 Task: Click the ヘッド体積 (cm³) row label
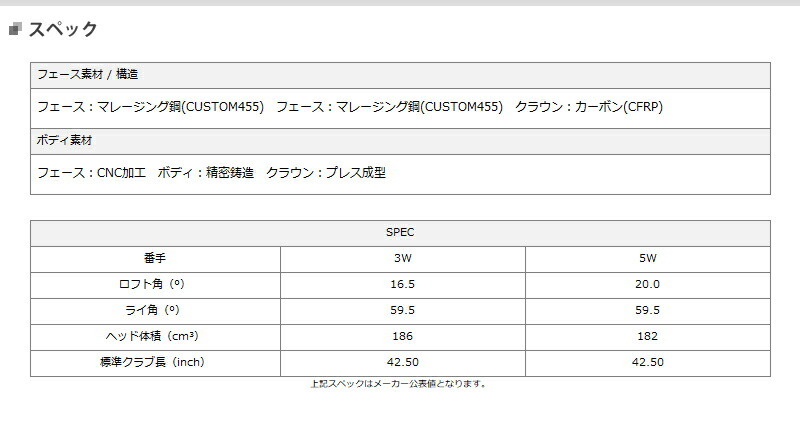coord(152,336)
